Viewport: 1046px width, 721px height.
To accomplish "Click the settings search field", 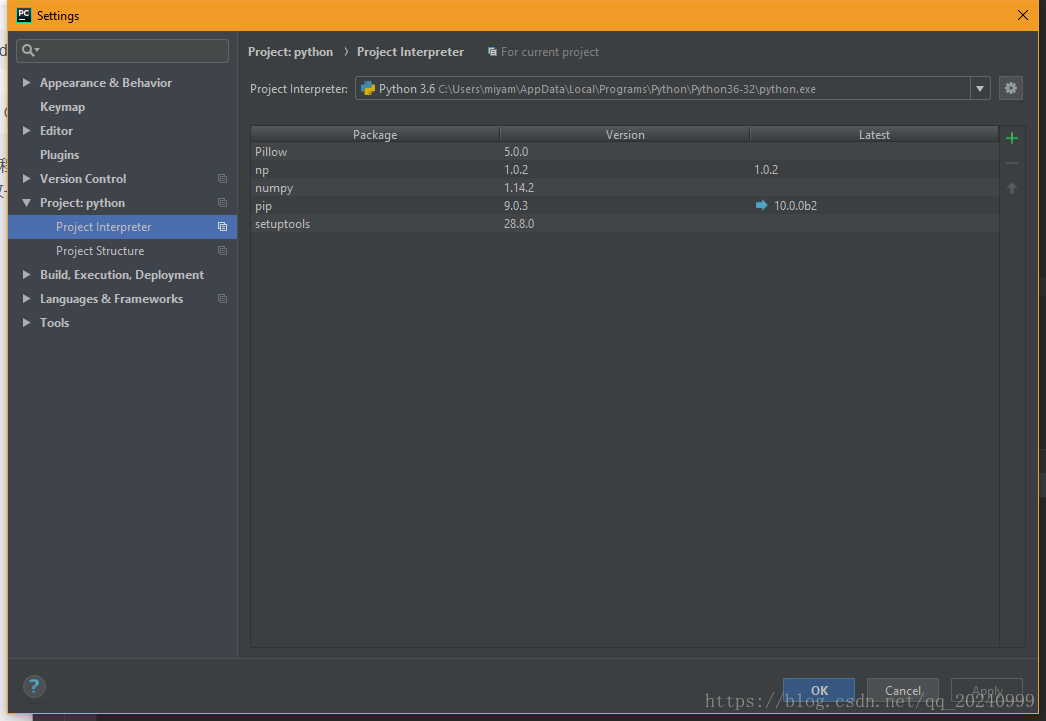I will tap(123, 51).
